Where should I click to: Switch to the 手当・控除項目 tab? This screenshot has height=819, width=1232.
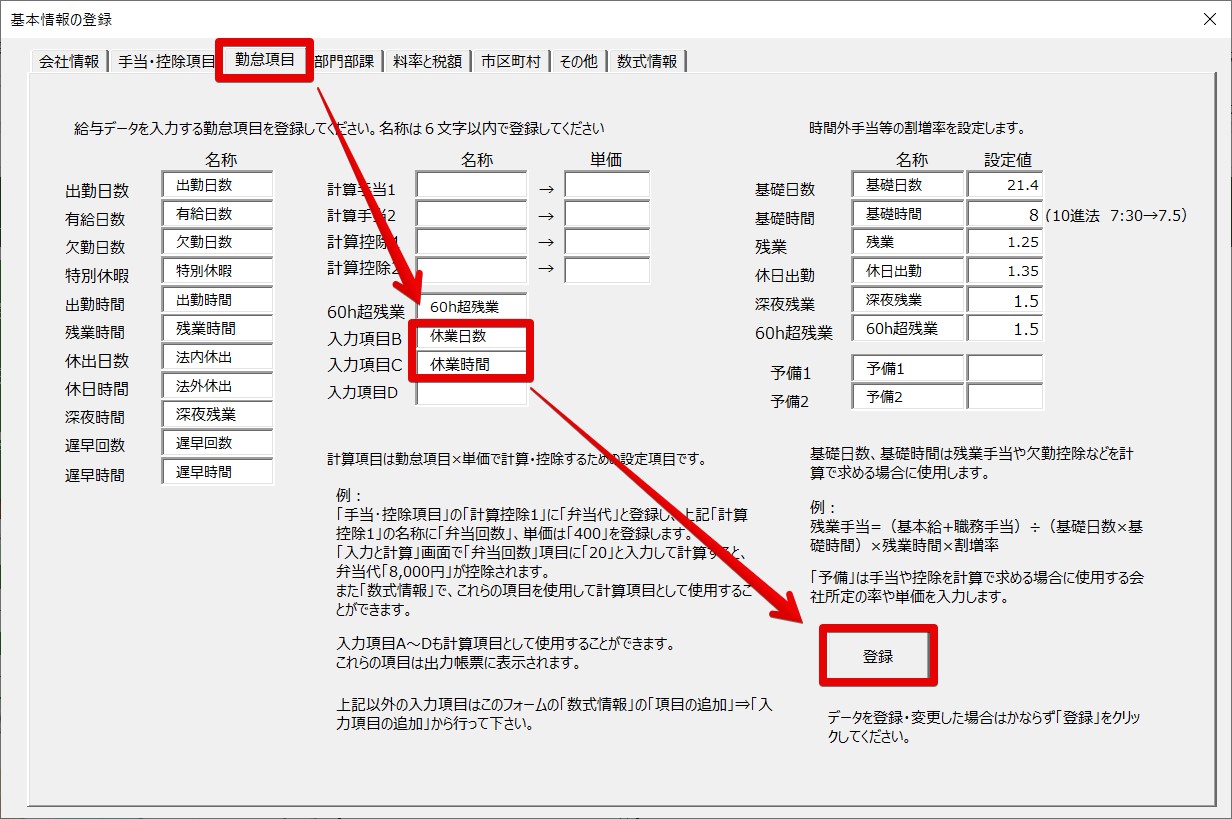coord(166,61)
